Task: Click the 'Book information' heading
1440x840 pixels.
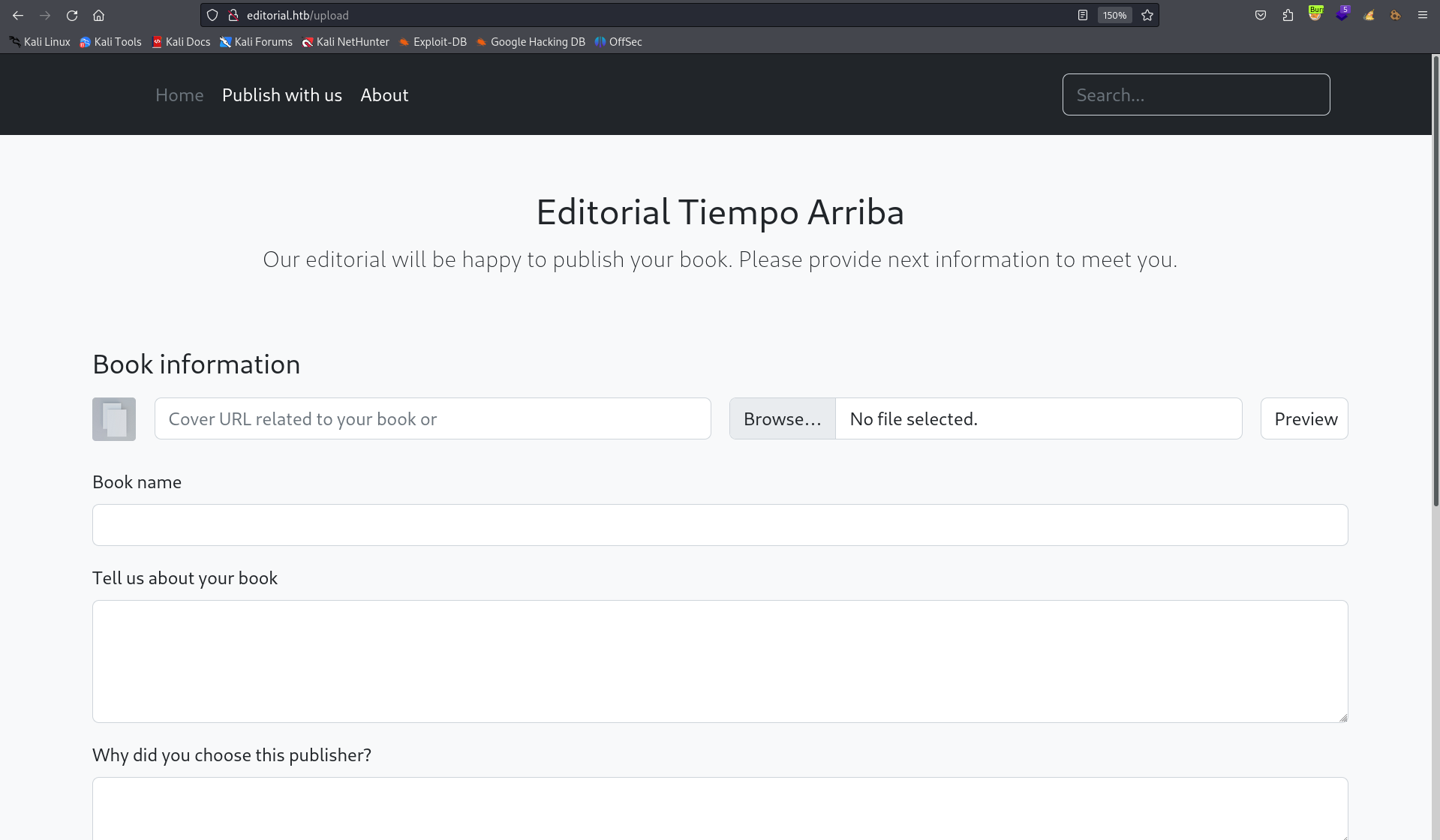Action: click(197, 364)
